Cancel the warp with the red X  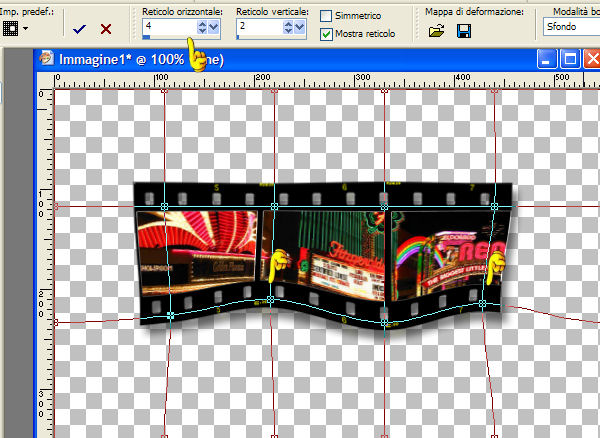[106, 29]
